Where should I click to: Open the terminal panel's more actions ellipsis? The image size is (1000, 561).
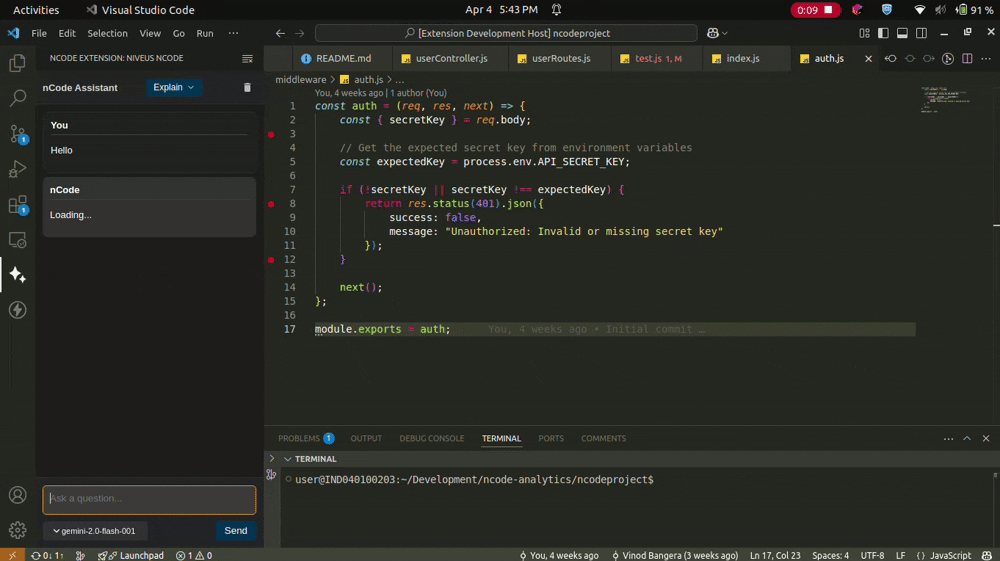[948, 439]
